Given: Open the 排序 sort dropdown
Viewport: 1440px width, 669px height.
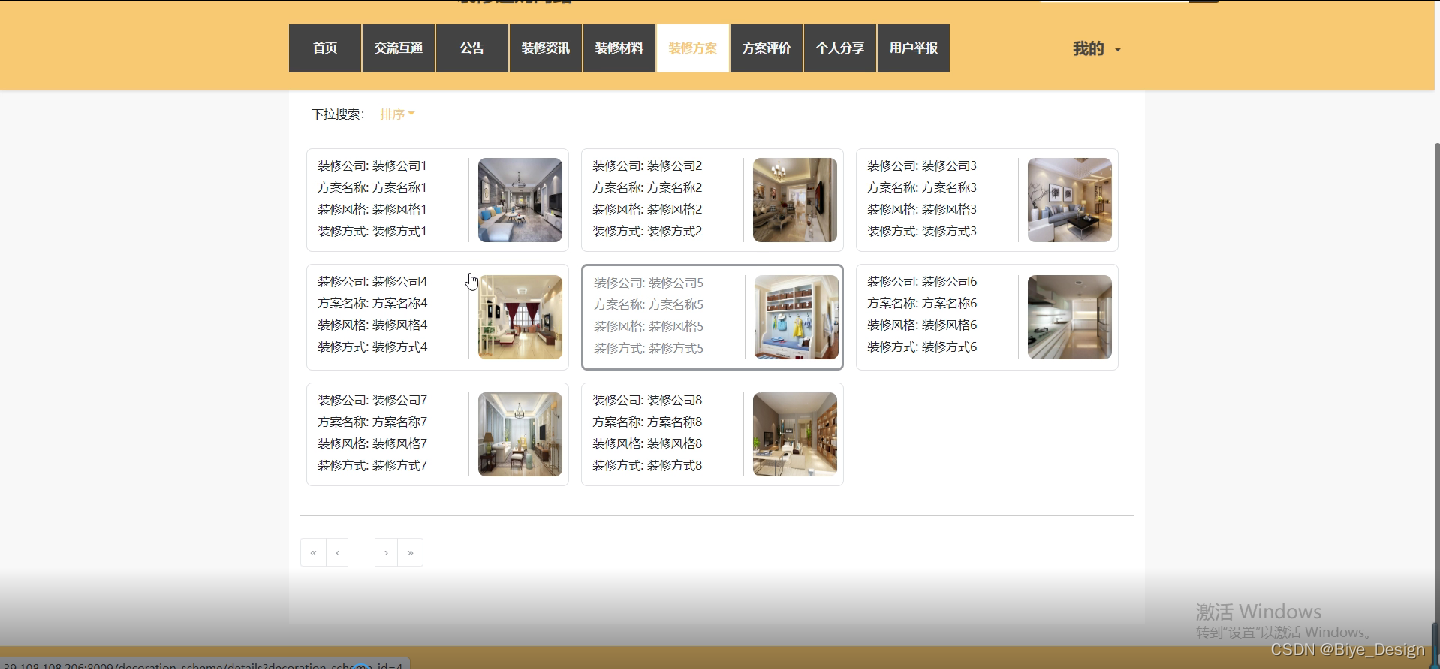Looking at the screenshot, I should tap(397, 114).
